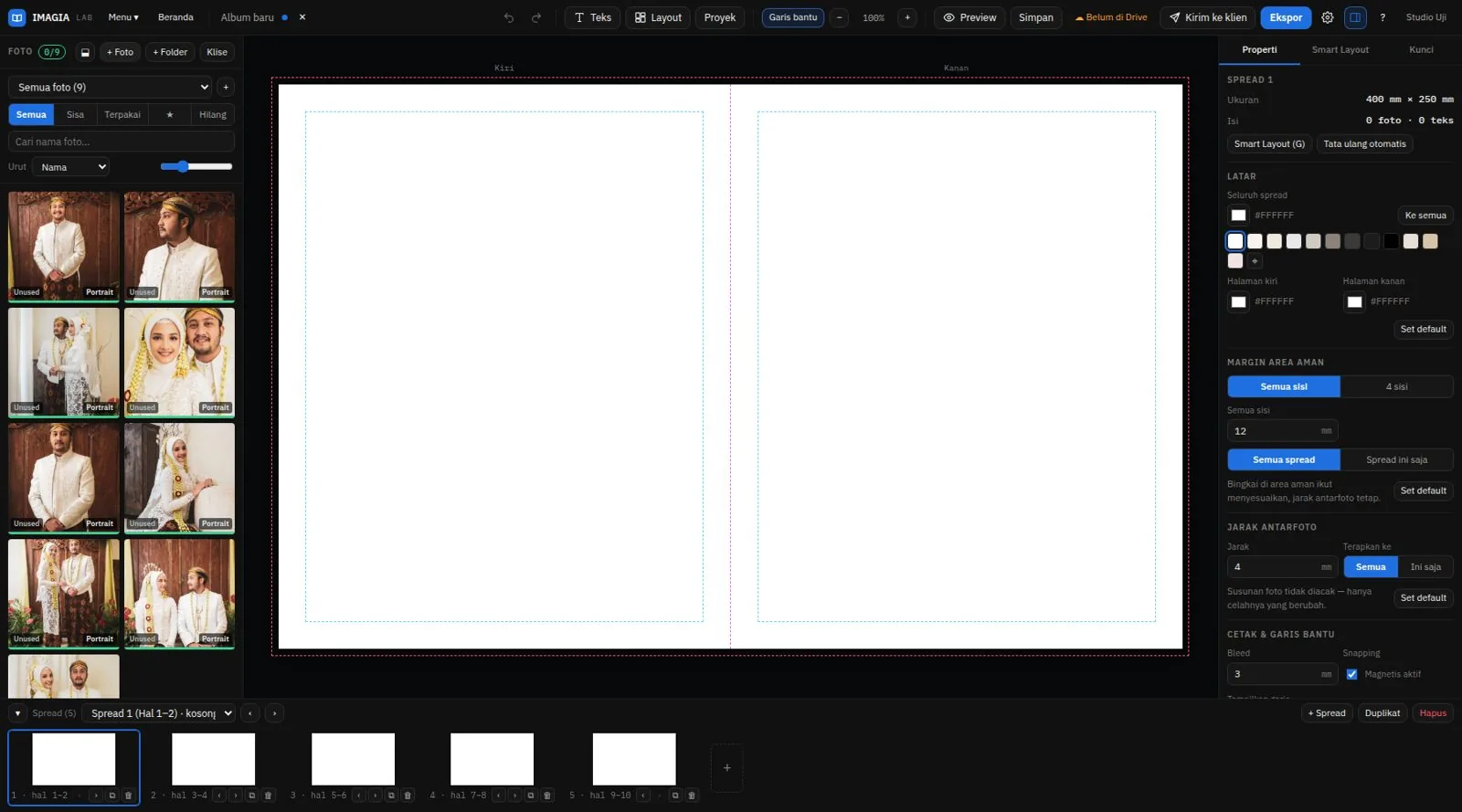The width and height of the screenshot is (1462, 812).
Task: Toggle Garis bantu guides
Action: (793, 17)
